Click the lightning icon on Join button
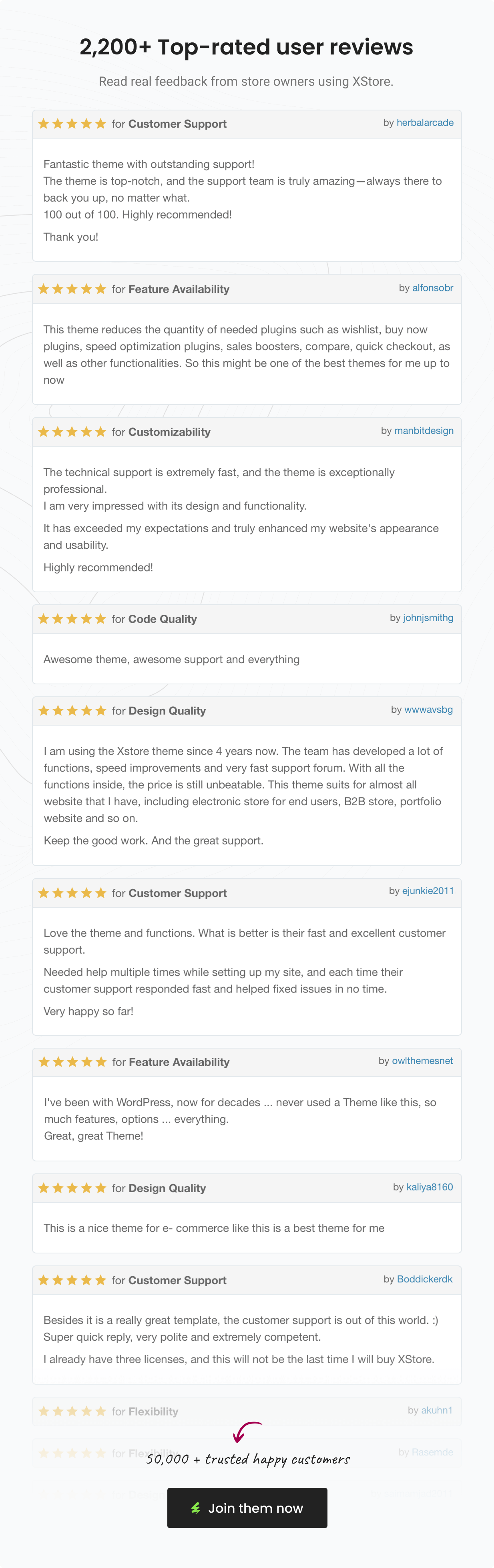The image size is (494, 1568). pyautogui.click(x=195, y=1508)
